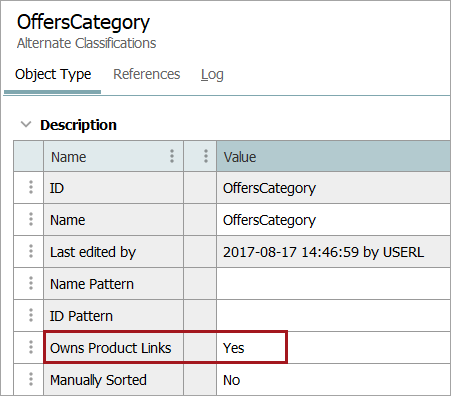
Task: Click the OffersCategory page title
Action: tap(83, 22)
